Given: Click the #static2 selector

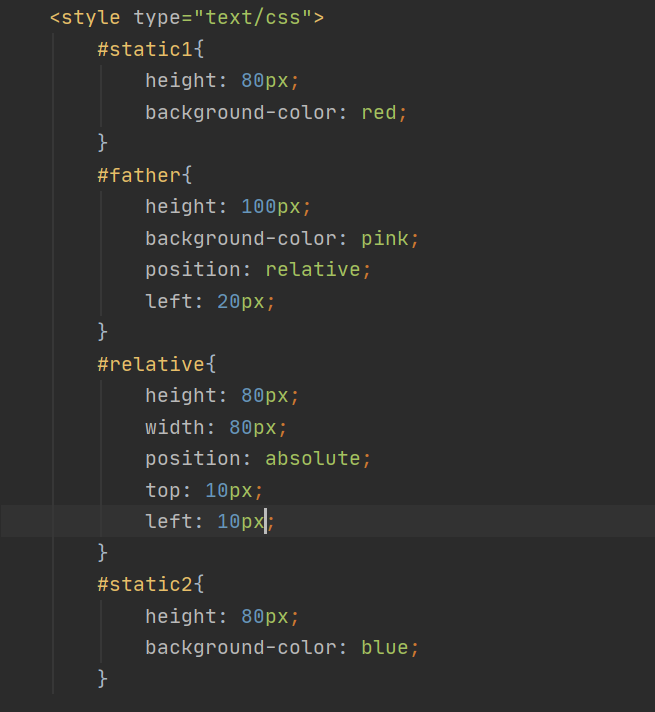Looking at the screenshot, I should pos(145,583).
